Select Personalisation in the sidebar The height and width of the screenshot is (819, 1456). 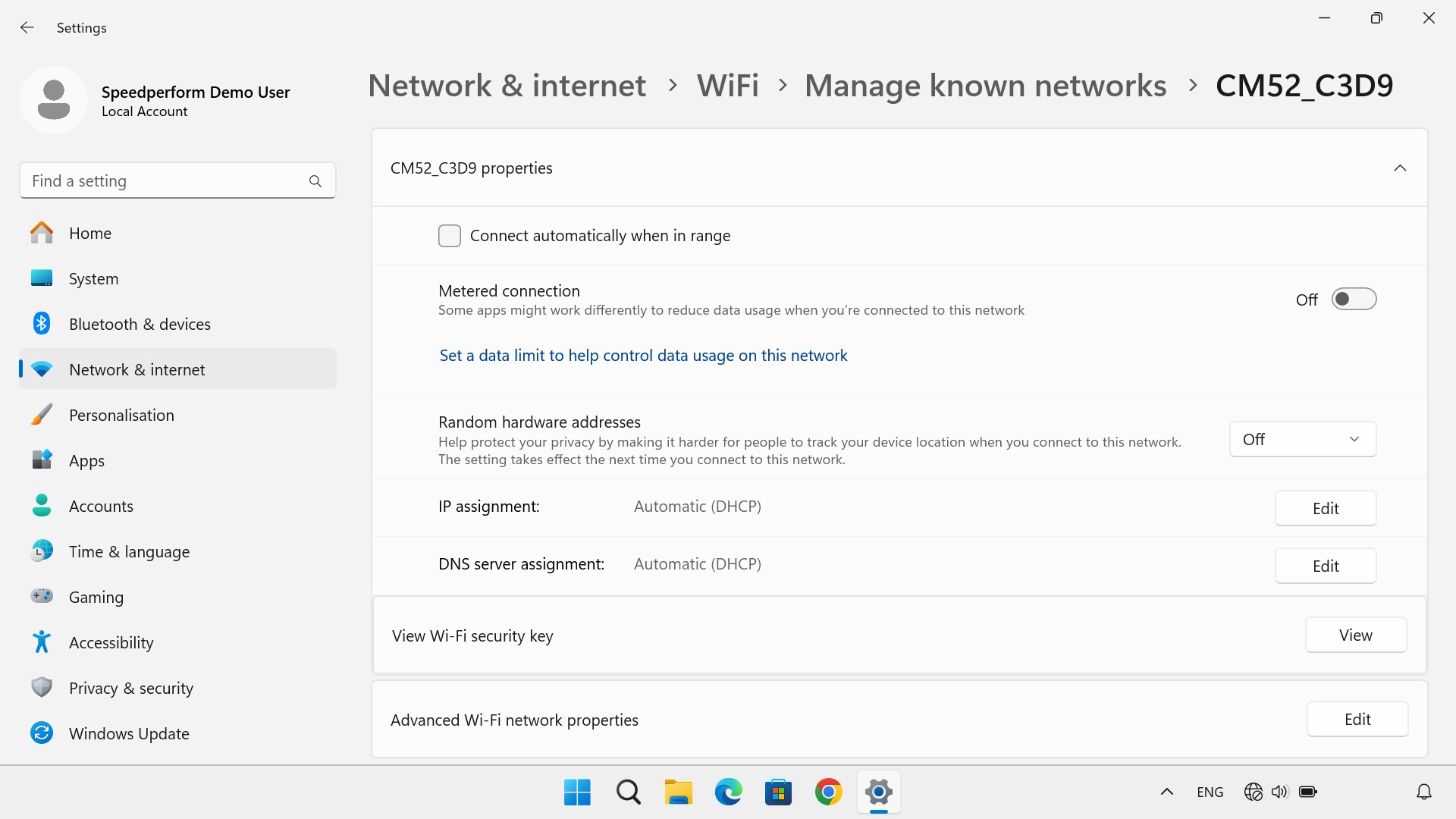[x=121, y=416]
